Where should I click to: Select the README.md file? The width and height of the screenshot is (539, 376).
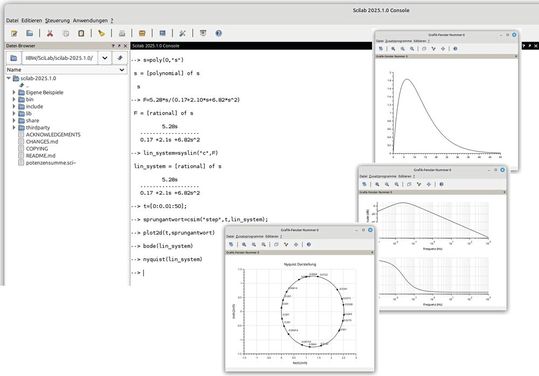[x=41, y=156]
